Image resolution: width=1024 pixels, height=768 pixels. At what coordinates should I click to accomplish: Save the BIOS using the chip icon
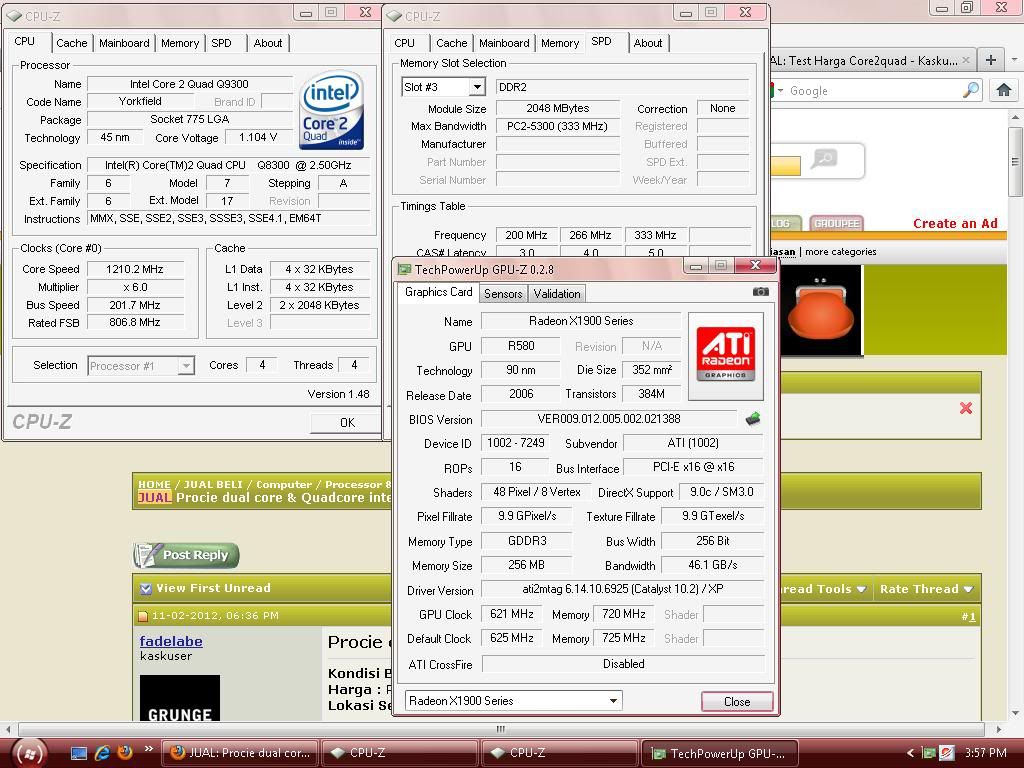click(x=753, y=419)
